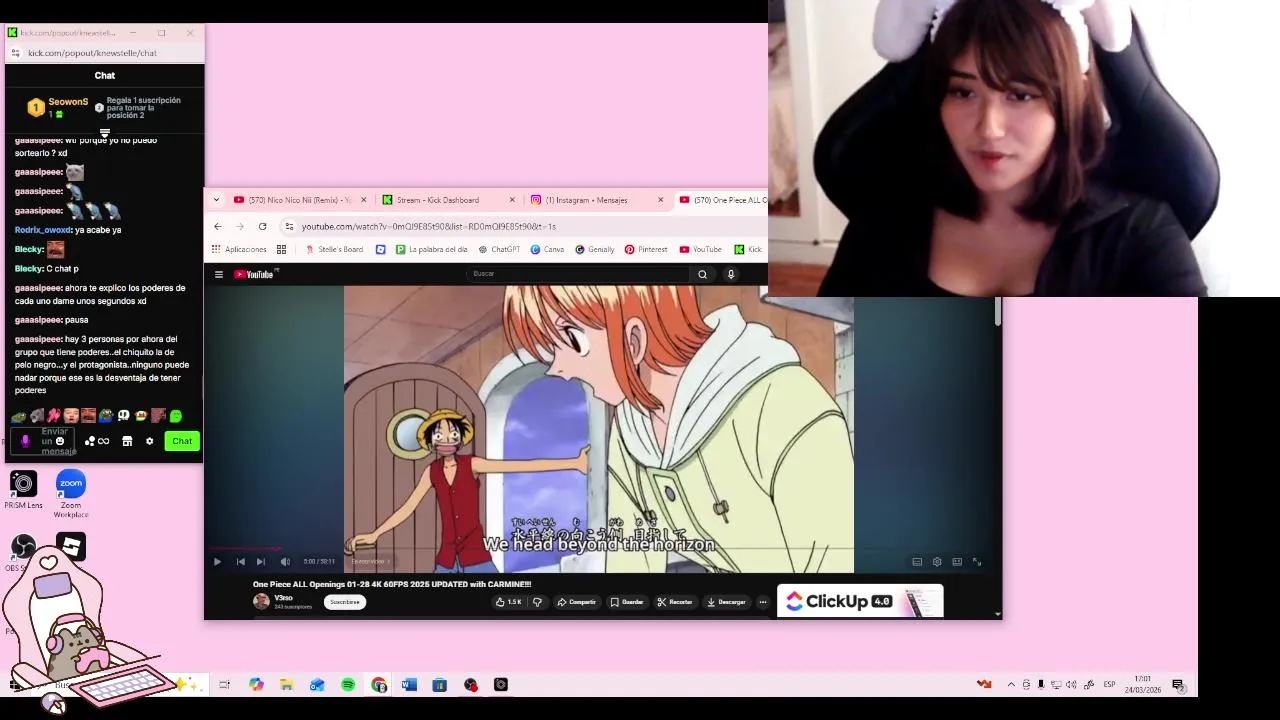The height and width of the screenshot is (720, 1280).
Task: Click the YouTube Buscar search field
Action: (x=578, y=274)
